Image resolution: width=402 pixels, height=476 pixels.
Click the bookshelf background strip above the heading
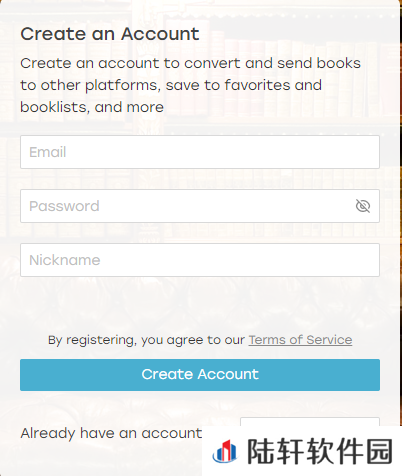(200, 10)
